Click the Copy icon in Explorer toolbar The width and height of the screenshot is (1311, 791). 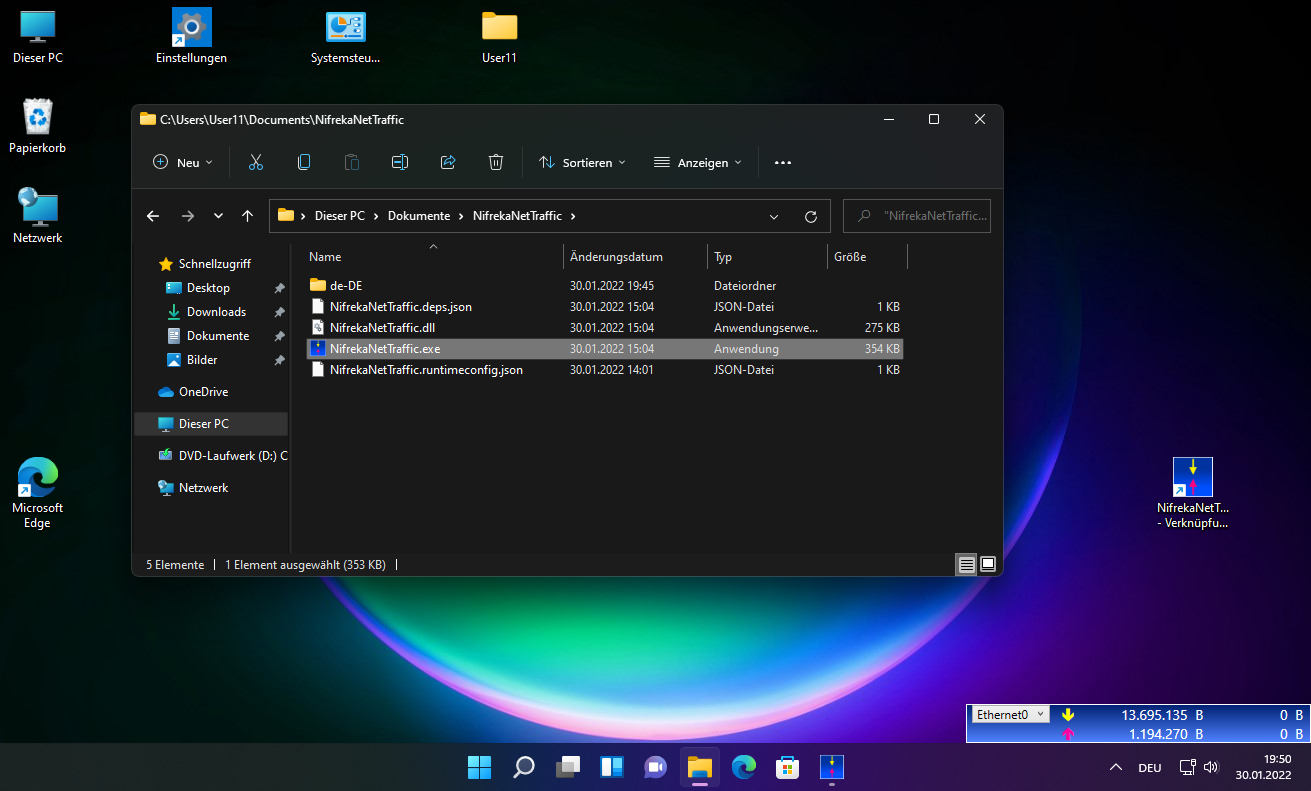304,162
